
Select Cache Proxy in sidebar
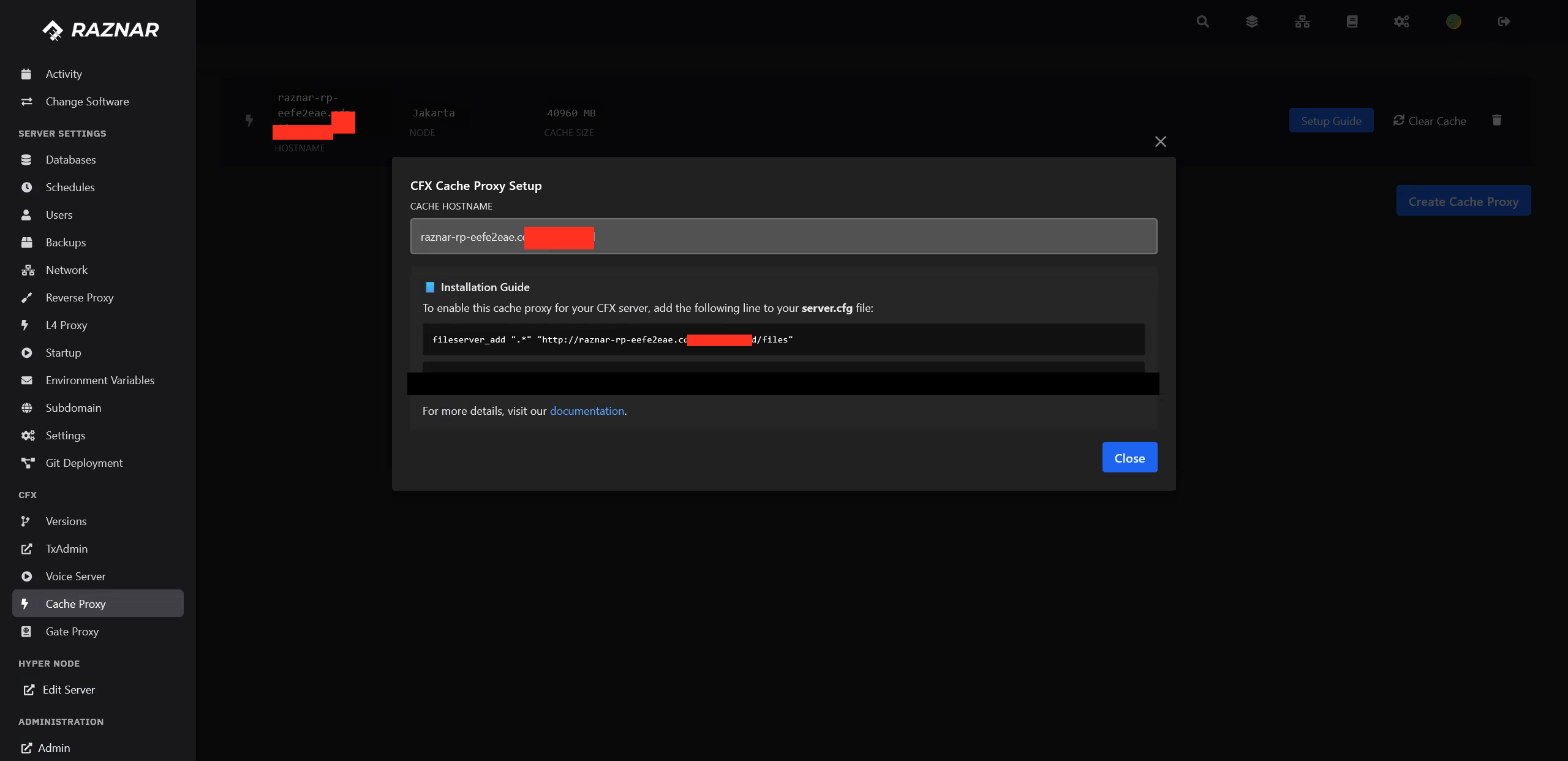click(98, 604)
